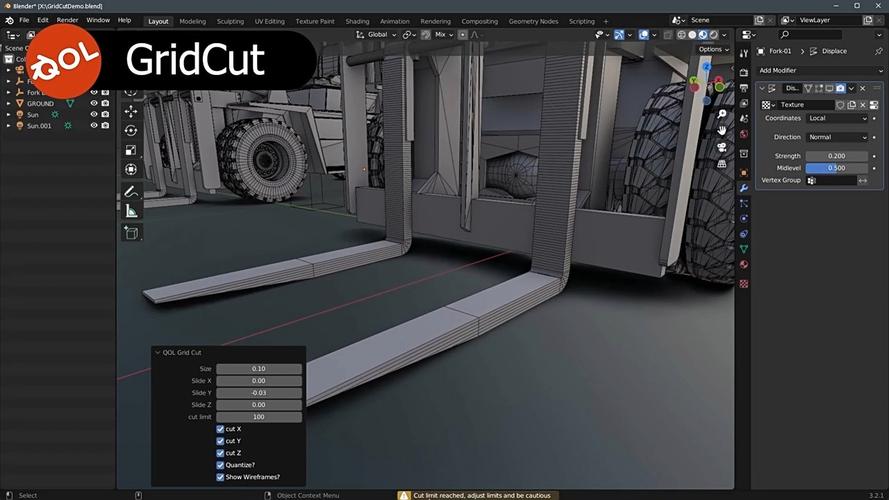Toggle the cut X checkbox

click(x=220, y=429)
